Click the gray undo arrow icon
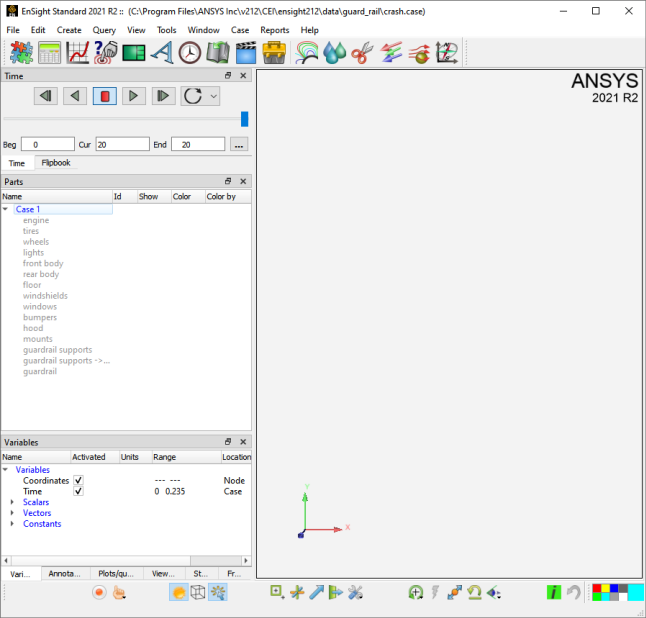 [574, 593]
